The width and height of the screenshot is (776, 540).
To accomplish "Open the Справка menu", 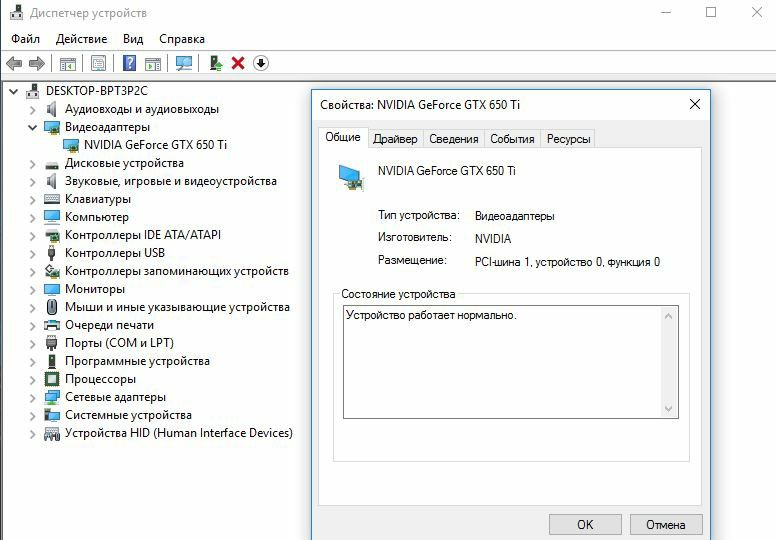I will pyautogui.click(x=182, y=39).
